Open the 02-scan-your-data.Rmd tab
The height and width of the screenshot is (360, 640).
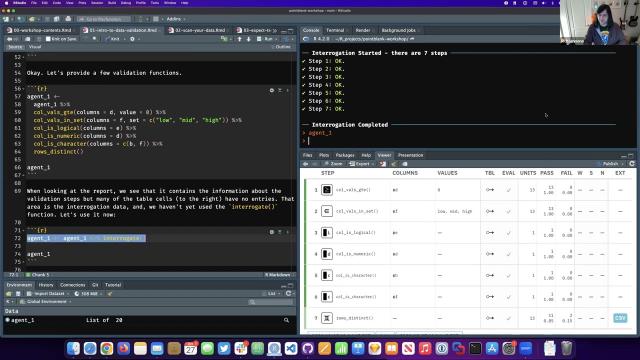click(200, 30)
